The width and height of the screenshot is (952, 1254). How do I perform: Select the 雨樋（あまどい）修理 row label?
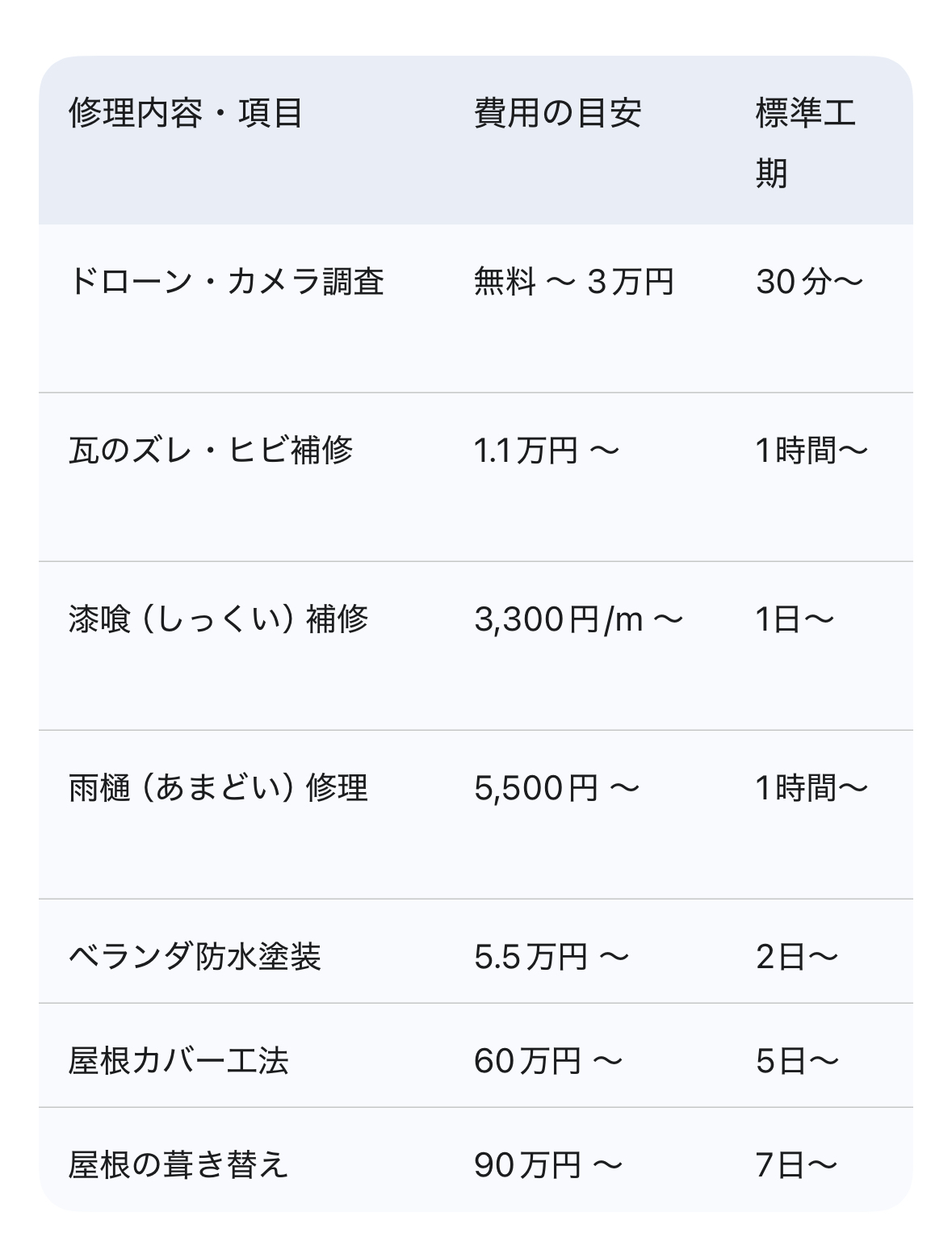click(x=219, y=788)
